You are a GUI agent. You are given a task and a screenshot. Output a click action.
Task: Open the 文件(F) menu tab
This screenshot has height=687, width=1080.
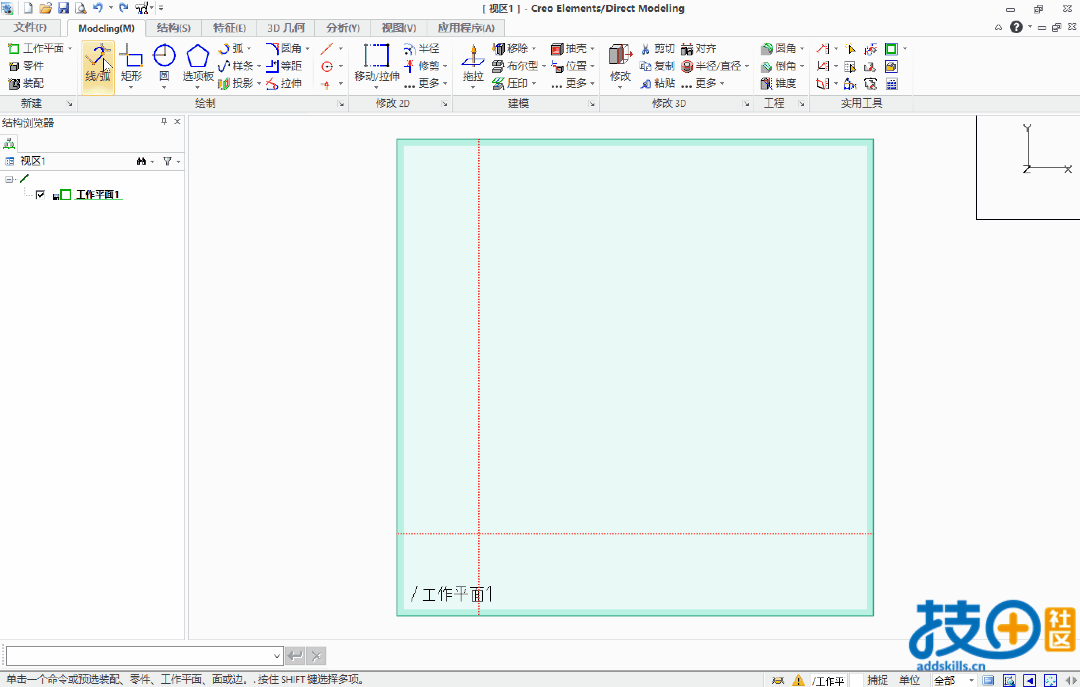(30, 28)
